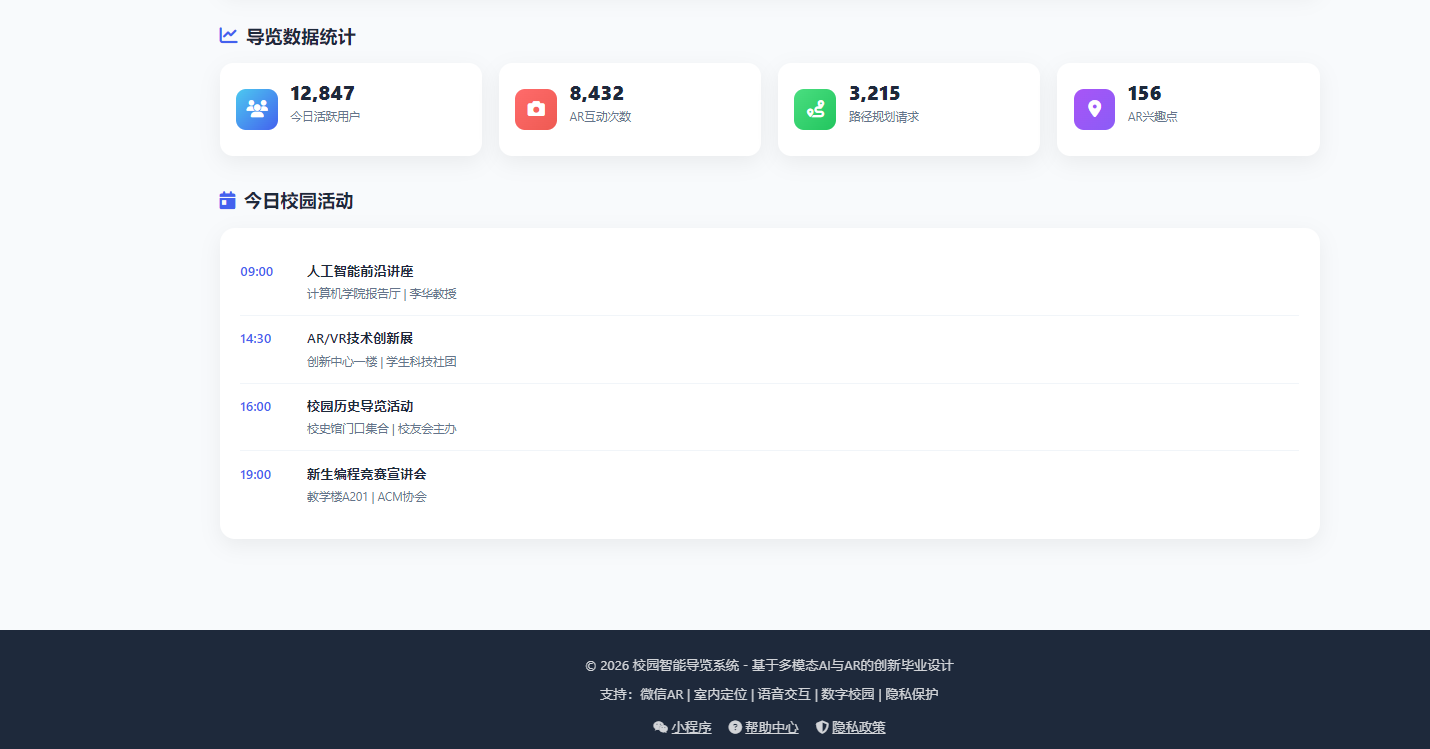Click the 09:00 time label

tap(256, 271)
